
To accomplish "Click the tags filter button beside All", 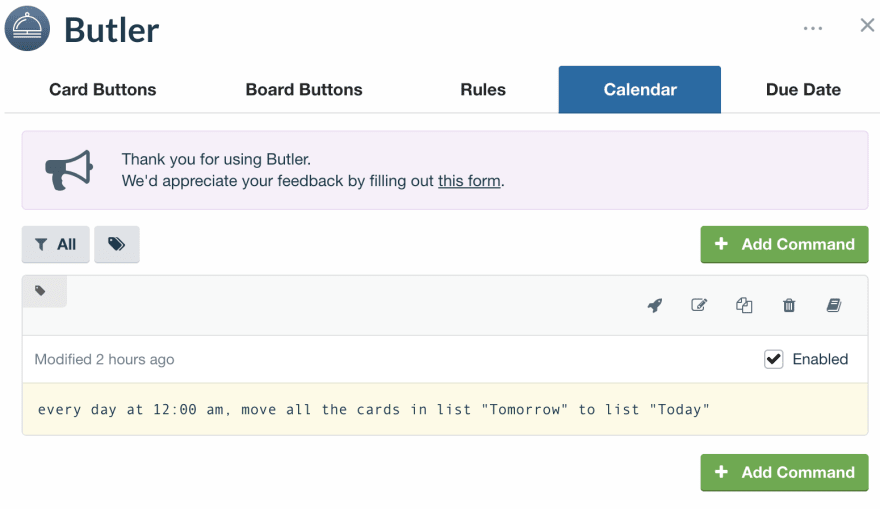I will click(x=117, y=244).
